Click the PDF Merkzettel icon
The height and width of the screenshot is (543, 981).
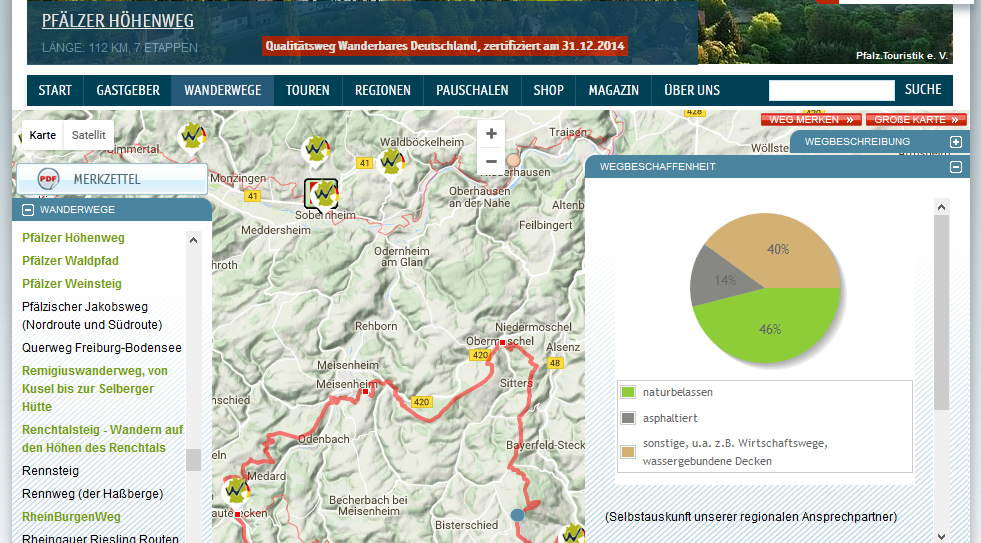(48, 179)
